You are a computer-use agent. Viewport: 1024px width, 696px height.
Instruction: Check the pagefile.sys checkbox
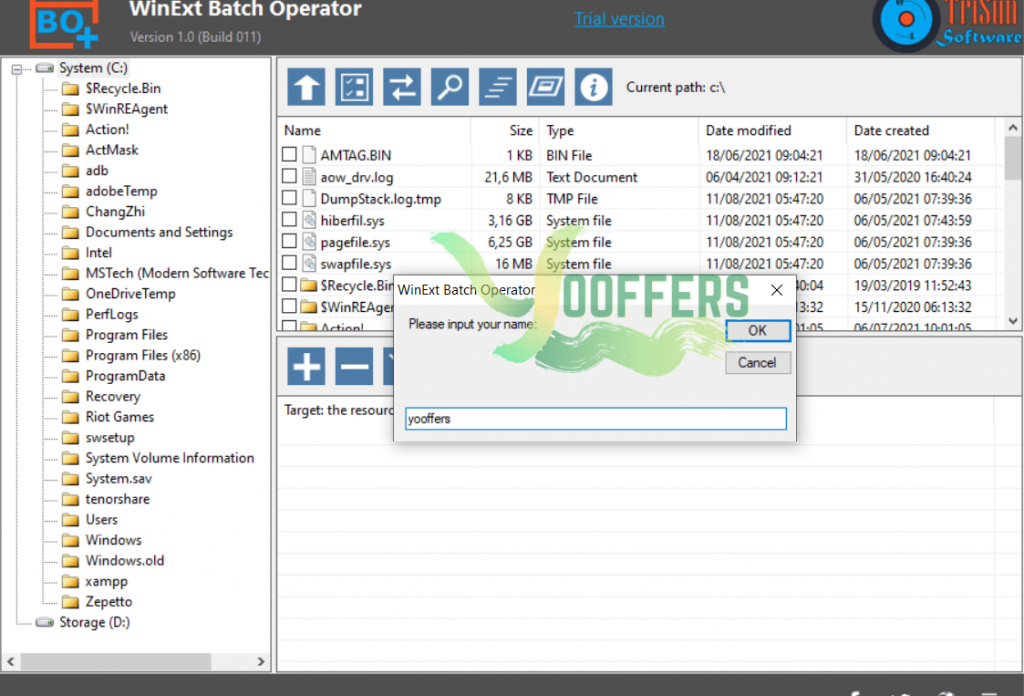289,241
